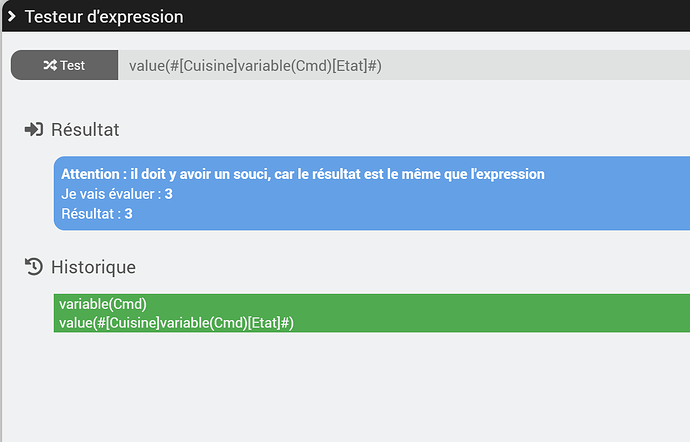Click the Historique clock icon

34,266
